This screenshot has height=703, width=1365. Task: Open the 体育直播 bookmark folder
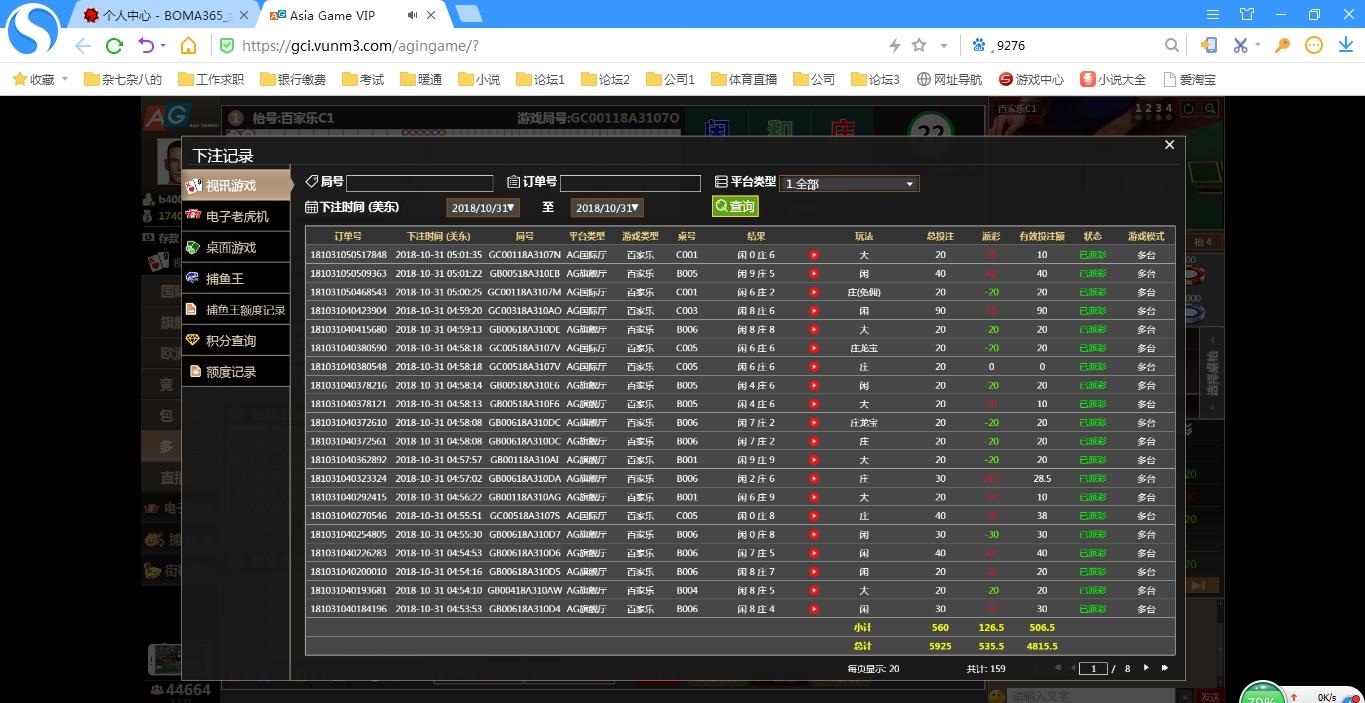click(x=744, y=79)
